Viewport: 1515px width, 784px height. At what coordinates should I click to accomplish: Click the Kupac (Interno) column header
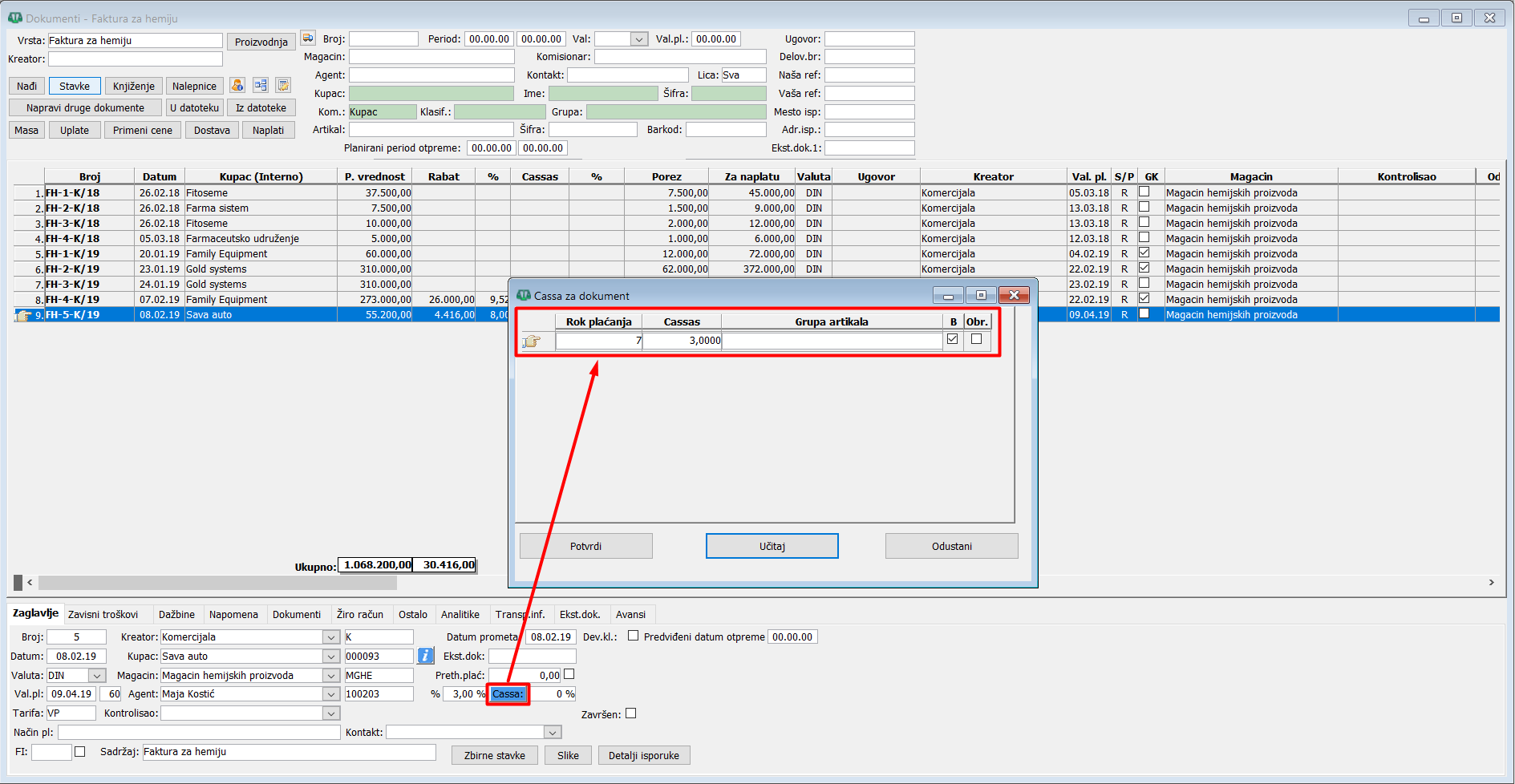coord(261,176)
